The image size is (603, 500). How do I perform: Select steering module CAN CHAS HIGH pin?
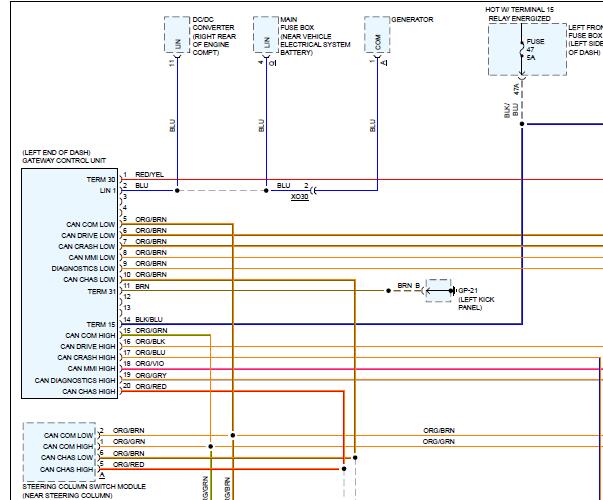(67, 470)
